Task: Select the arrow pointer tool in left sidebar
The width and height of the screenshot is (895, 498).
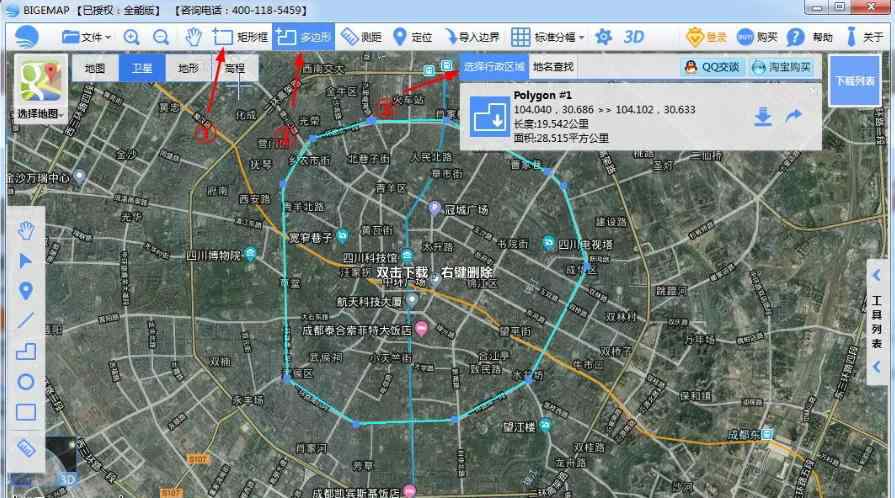Action: click(26, 262)
